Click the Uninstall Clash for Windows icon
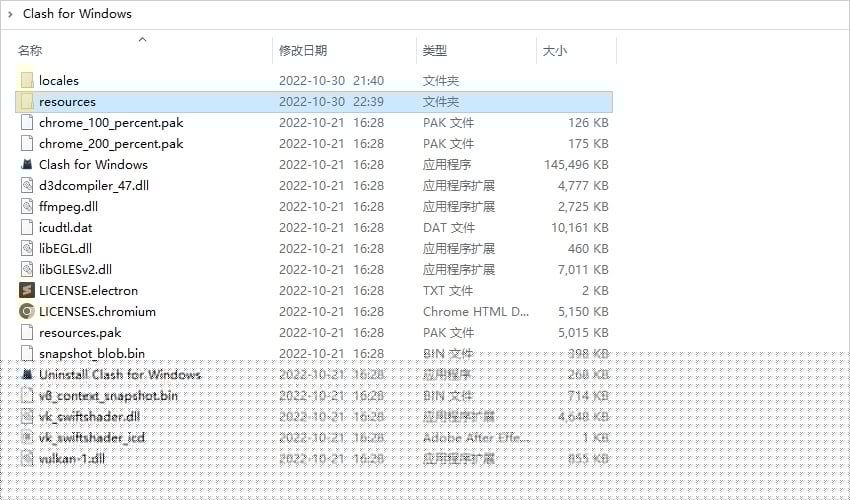This screenshot has height=500, width=850. pyautogui.click(x=27, y=374)
